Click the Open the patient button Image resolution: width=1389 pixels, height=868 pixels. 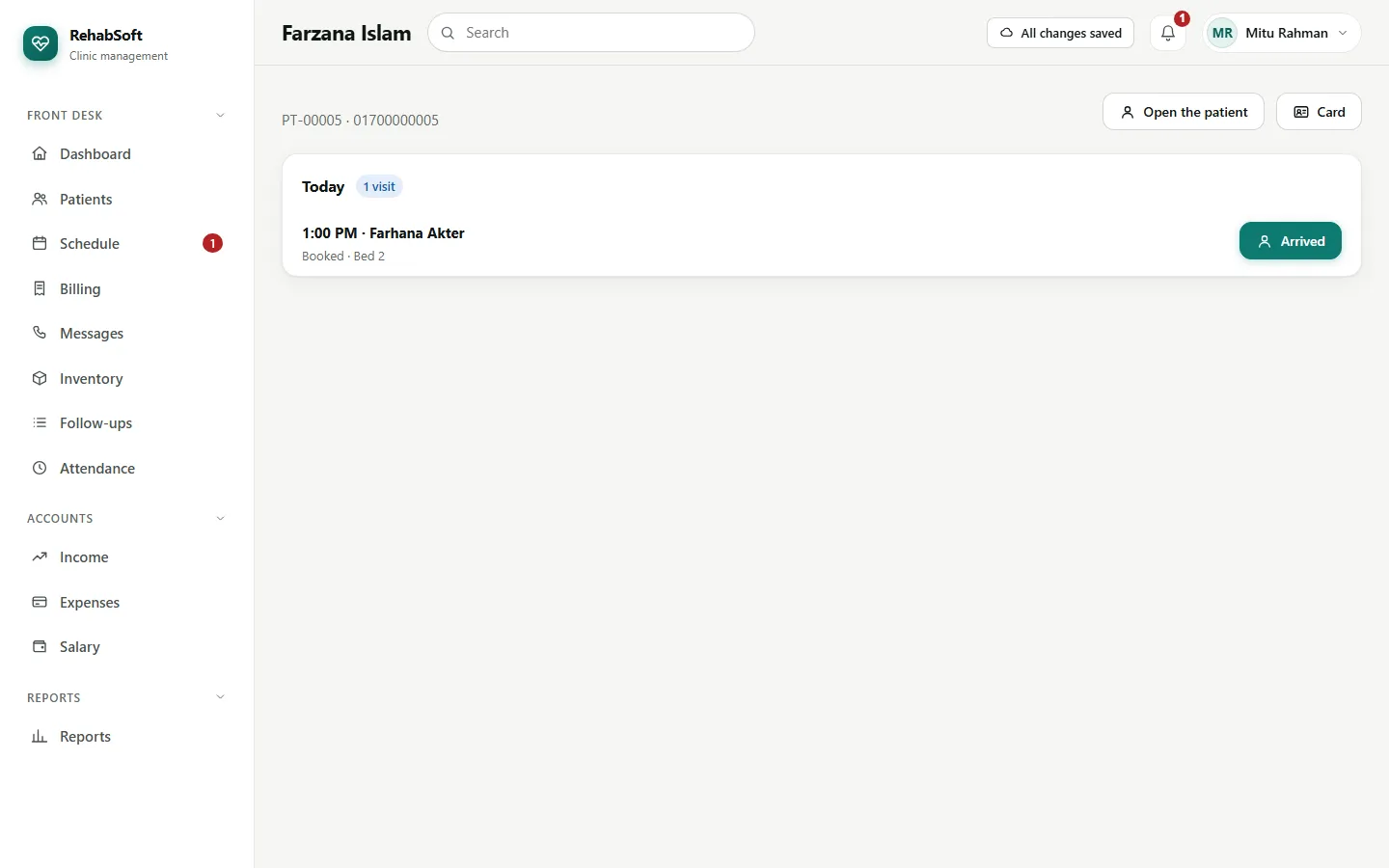click(1184, 112)
